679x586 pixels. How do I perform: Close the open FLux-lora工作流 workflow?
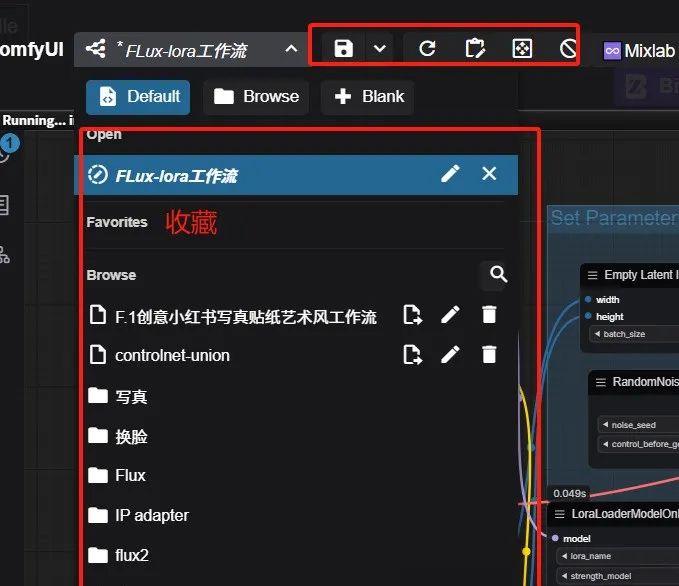489,174
